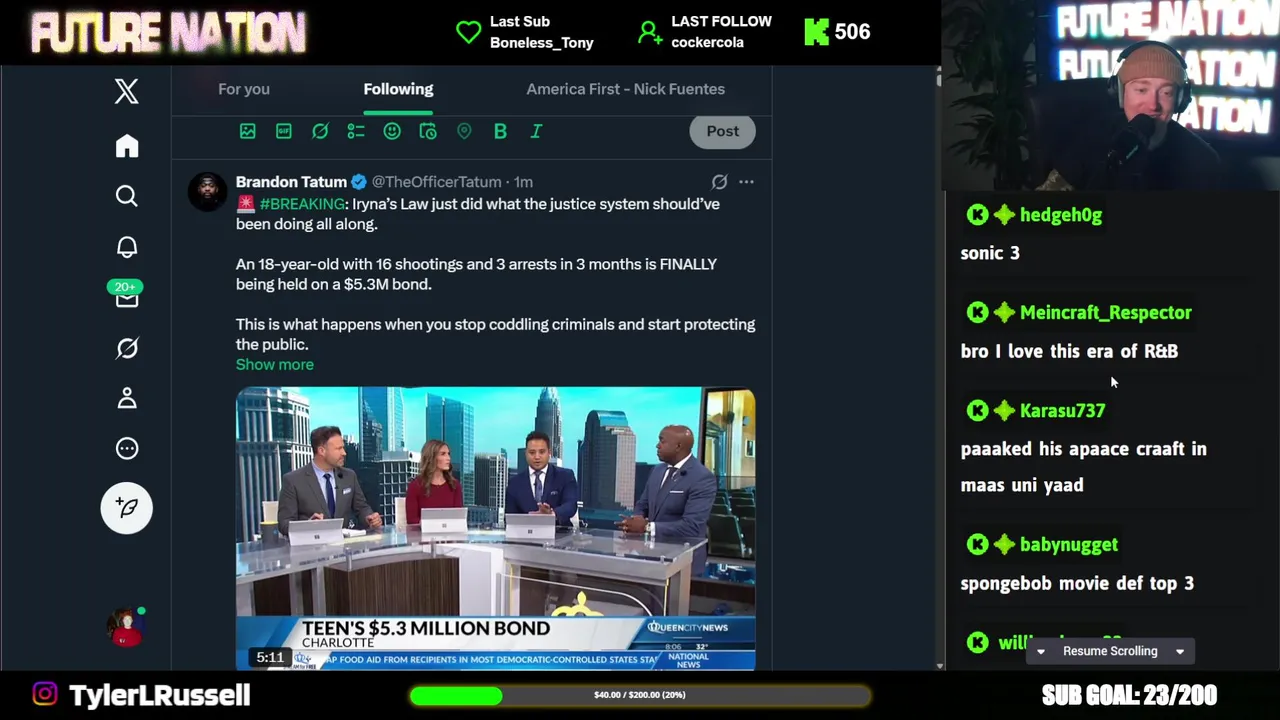
Task: Add a GIF in composer toolbar
Action: (x=284, y=131)
